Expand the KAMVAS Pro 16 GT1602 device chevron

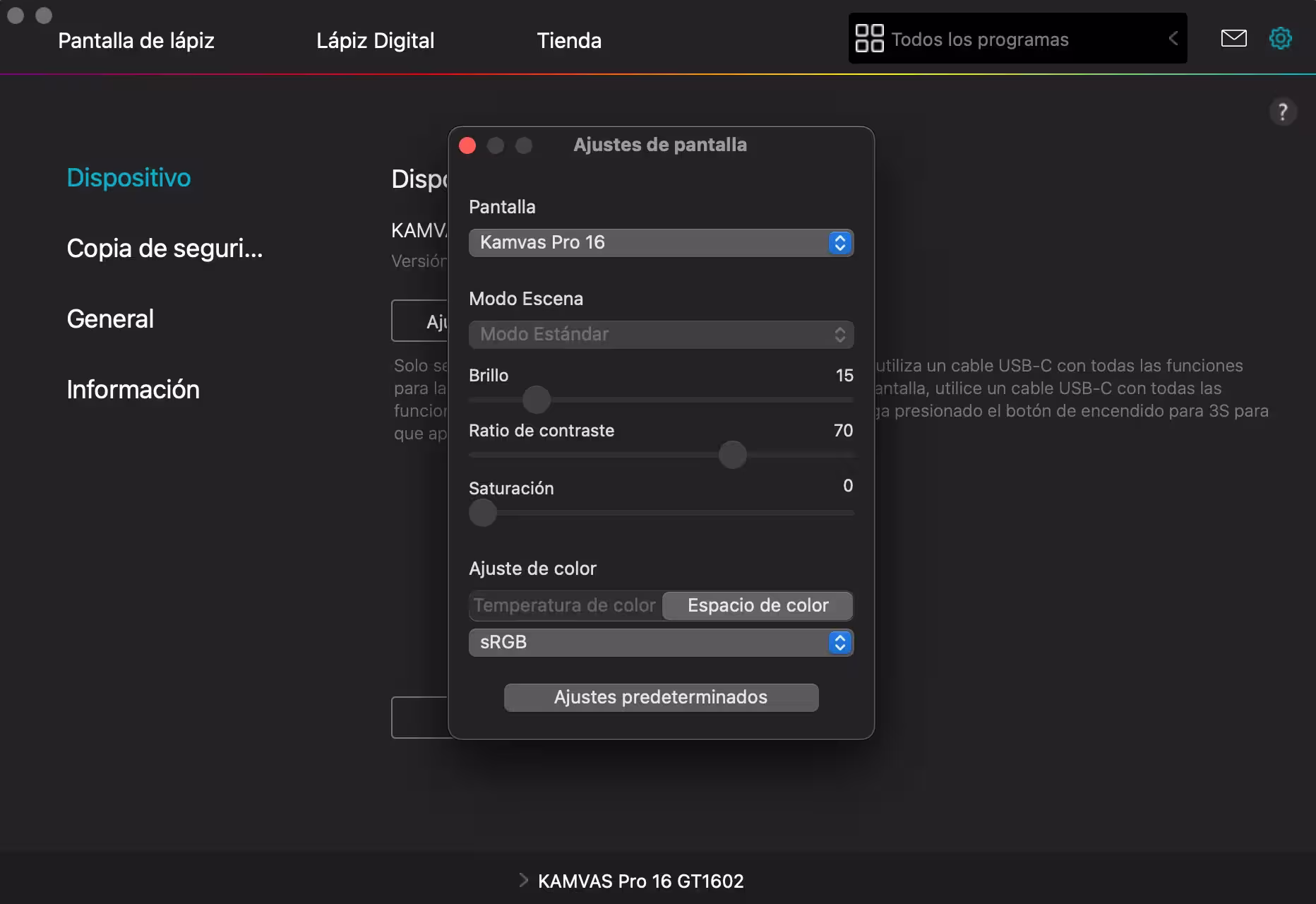(523, 880)
